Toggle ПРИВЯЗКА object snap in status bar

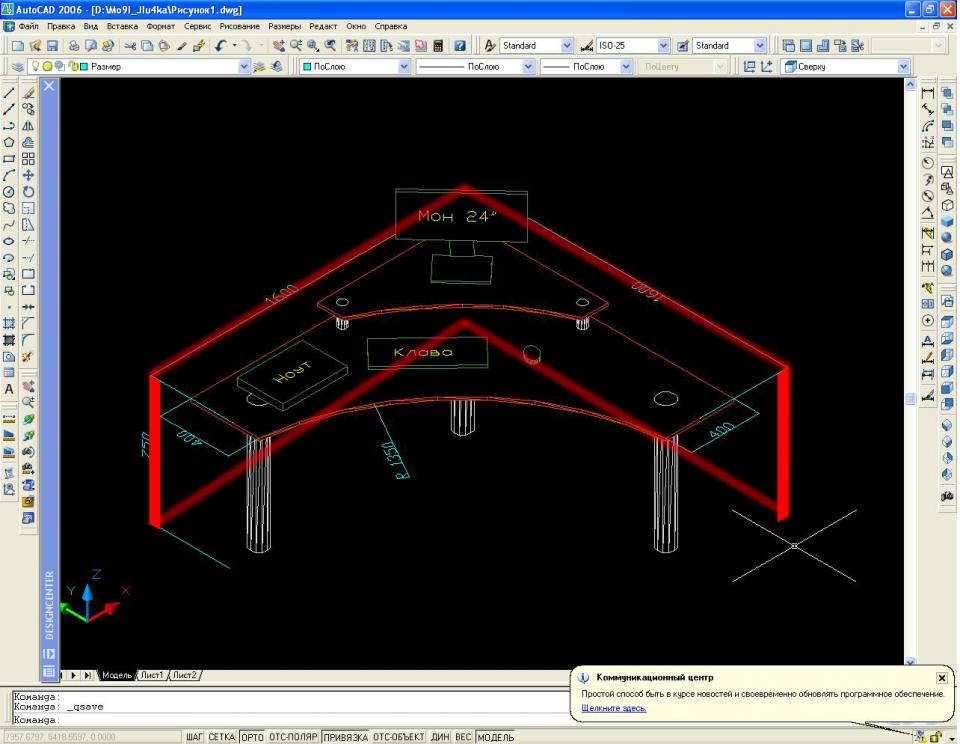pos(345,737)
